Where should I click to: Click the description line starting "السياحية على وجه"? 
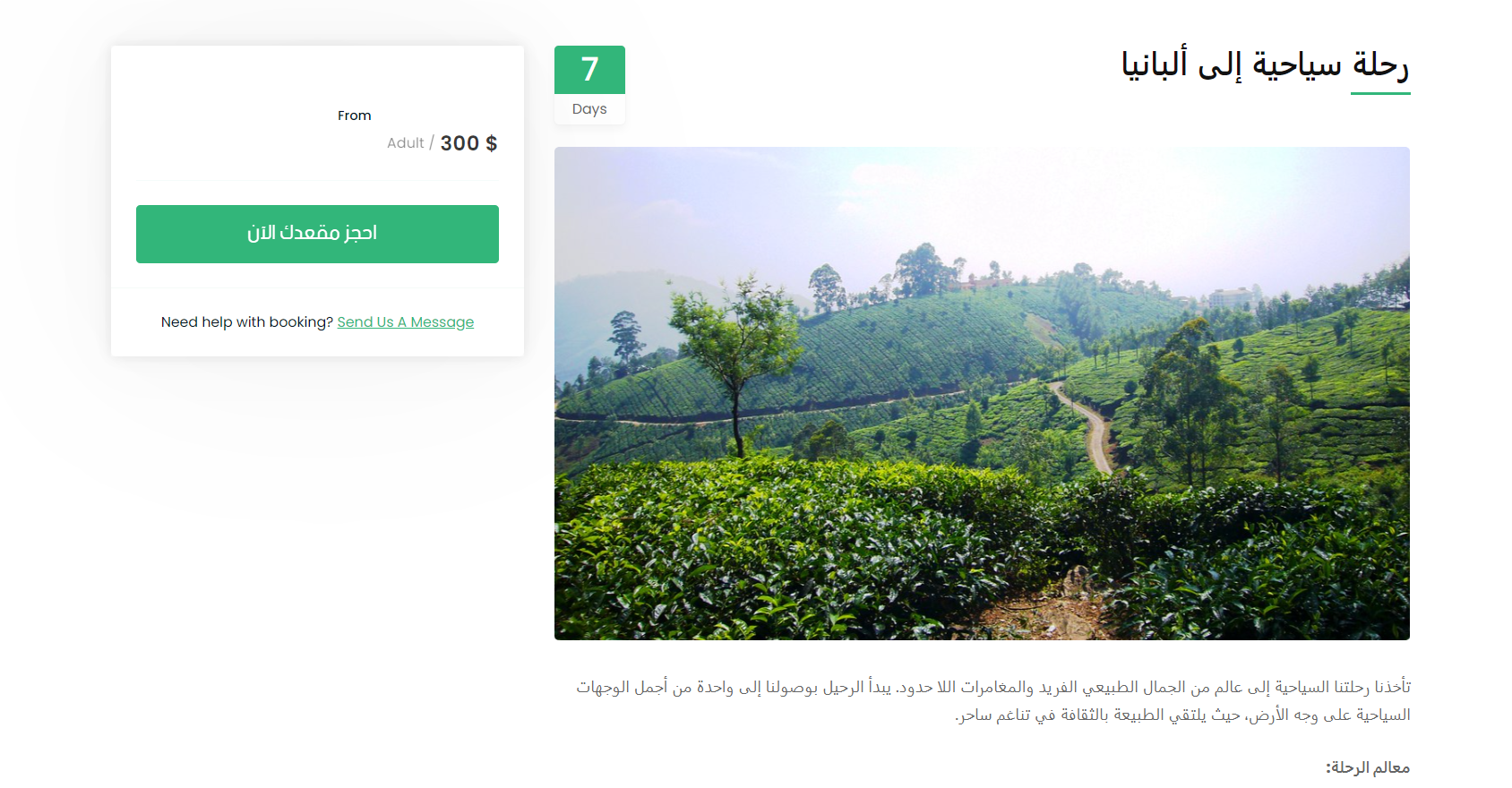(x=1182, y=715)
